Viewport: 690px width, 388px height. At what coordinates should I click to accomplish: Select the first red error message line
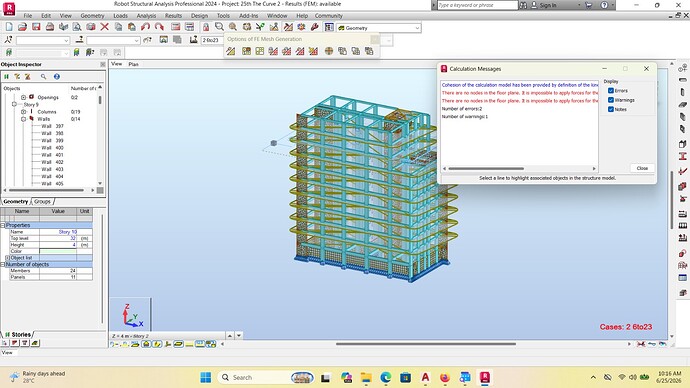click(520, 93)
